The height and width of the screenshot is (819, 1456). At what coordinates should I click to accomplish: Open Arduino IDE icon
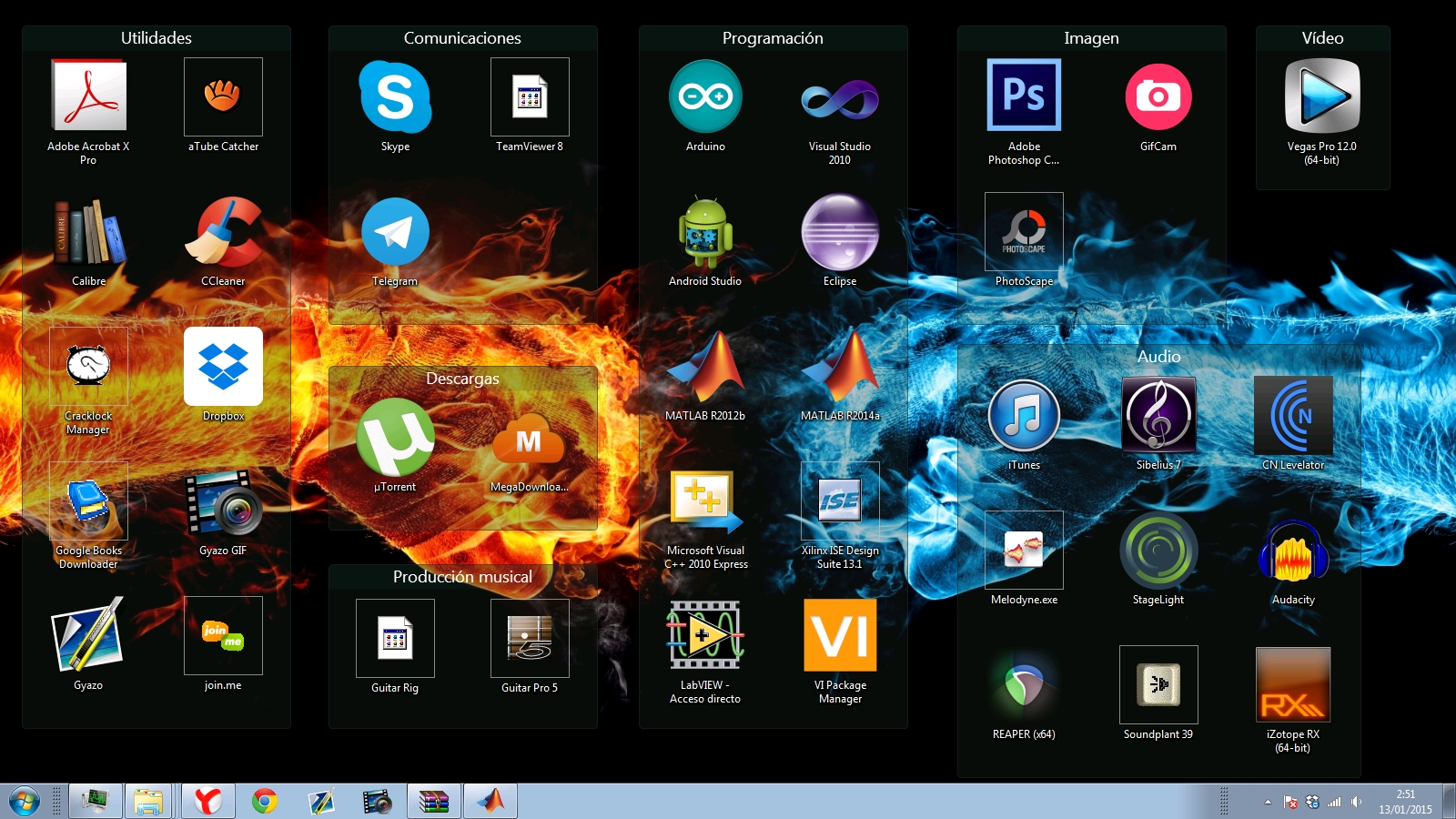point(705,96)
